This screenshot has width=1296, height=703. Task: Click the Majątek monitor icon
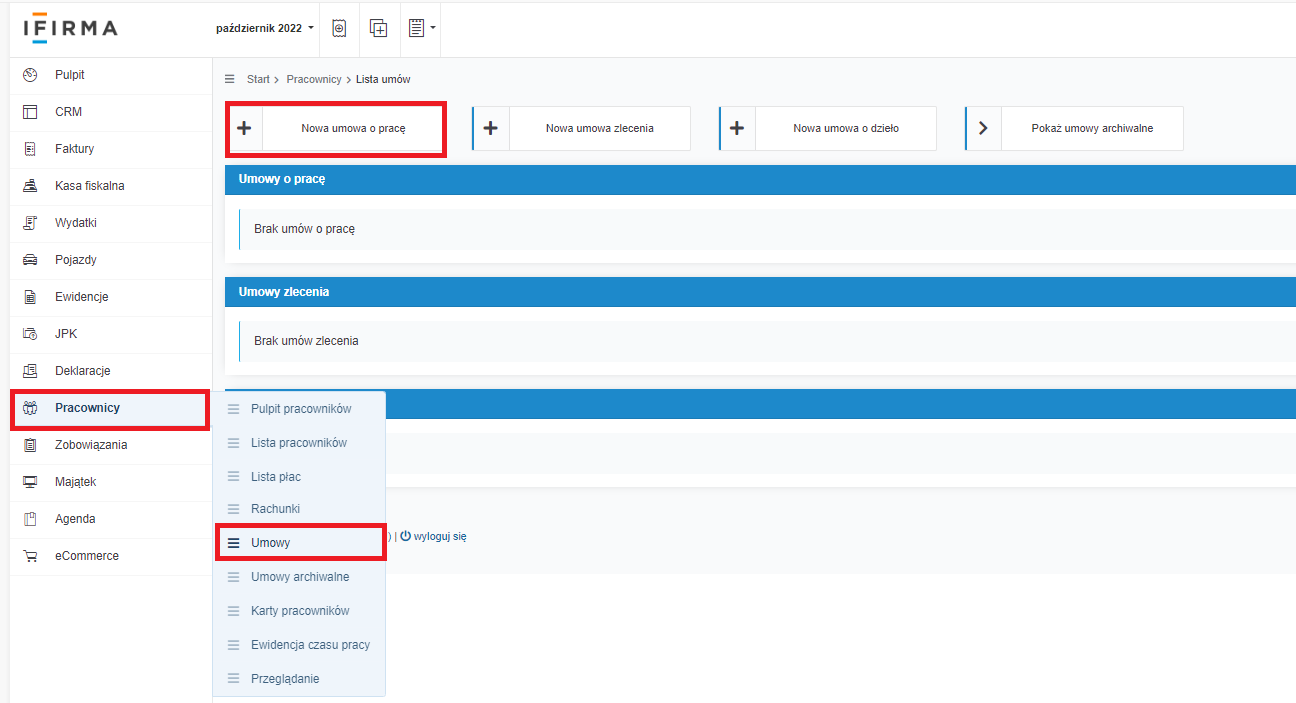click(30, 482)
